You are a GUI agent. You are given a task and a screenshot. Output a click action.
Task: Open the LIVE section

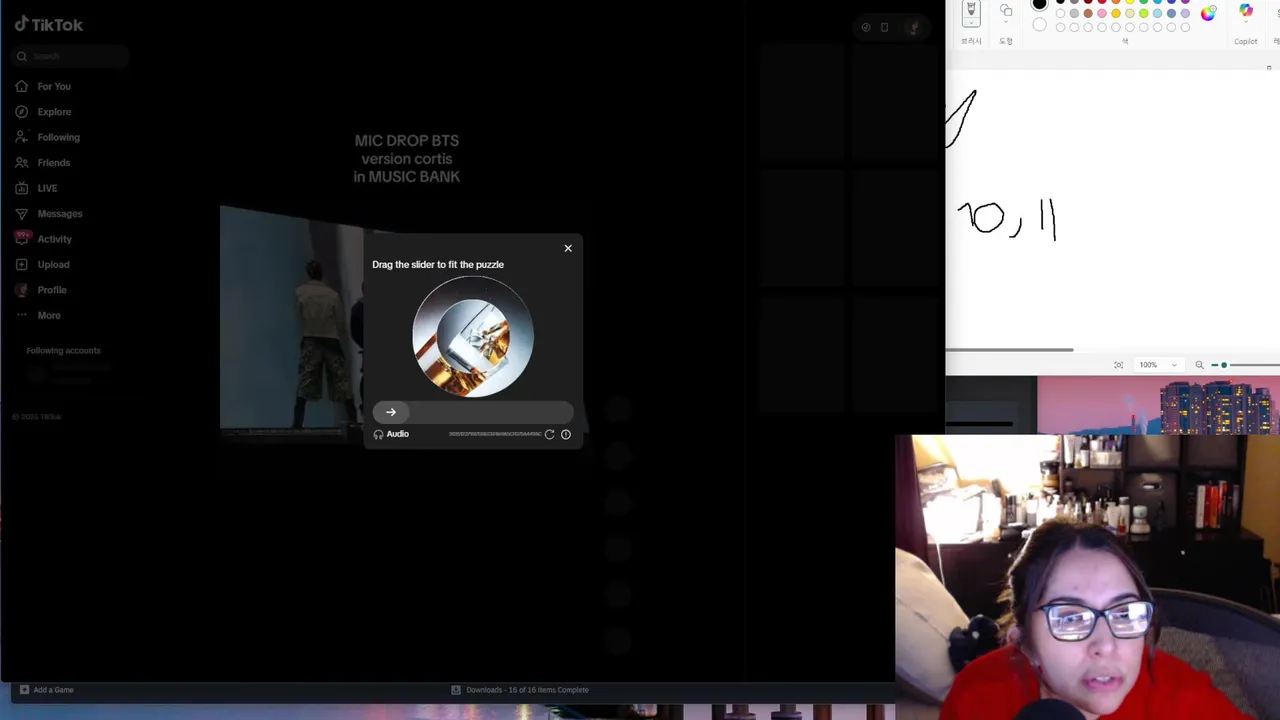pyautogui.click(x=36, y=188)
